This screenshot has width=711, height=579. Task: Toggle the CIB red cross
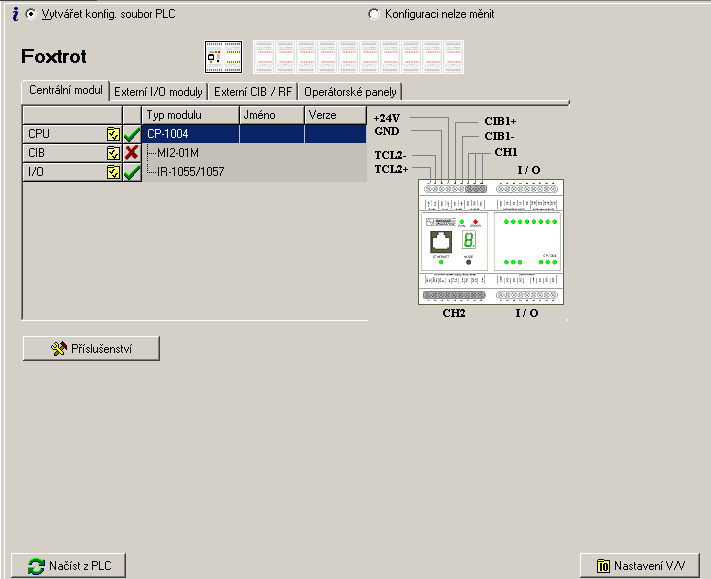[132, 153]
